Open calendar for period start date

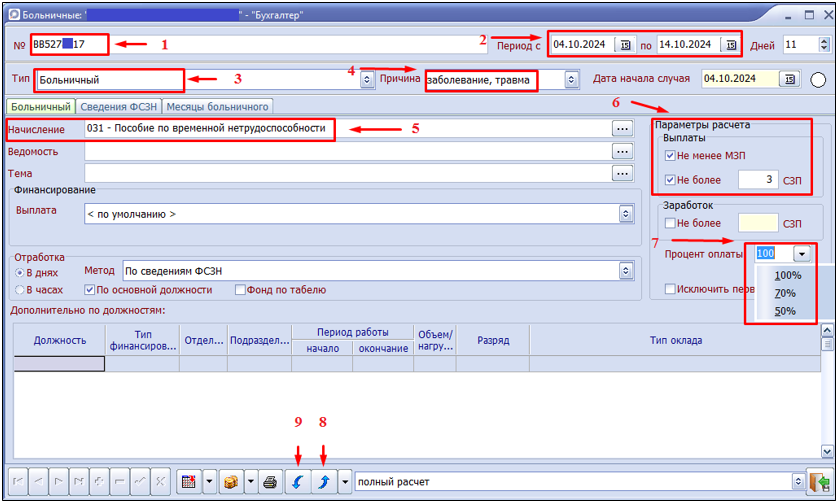625,44
